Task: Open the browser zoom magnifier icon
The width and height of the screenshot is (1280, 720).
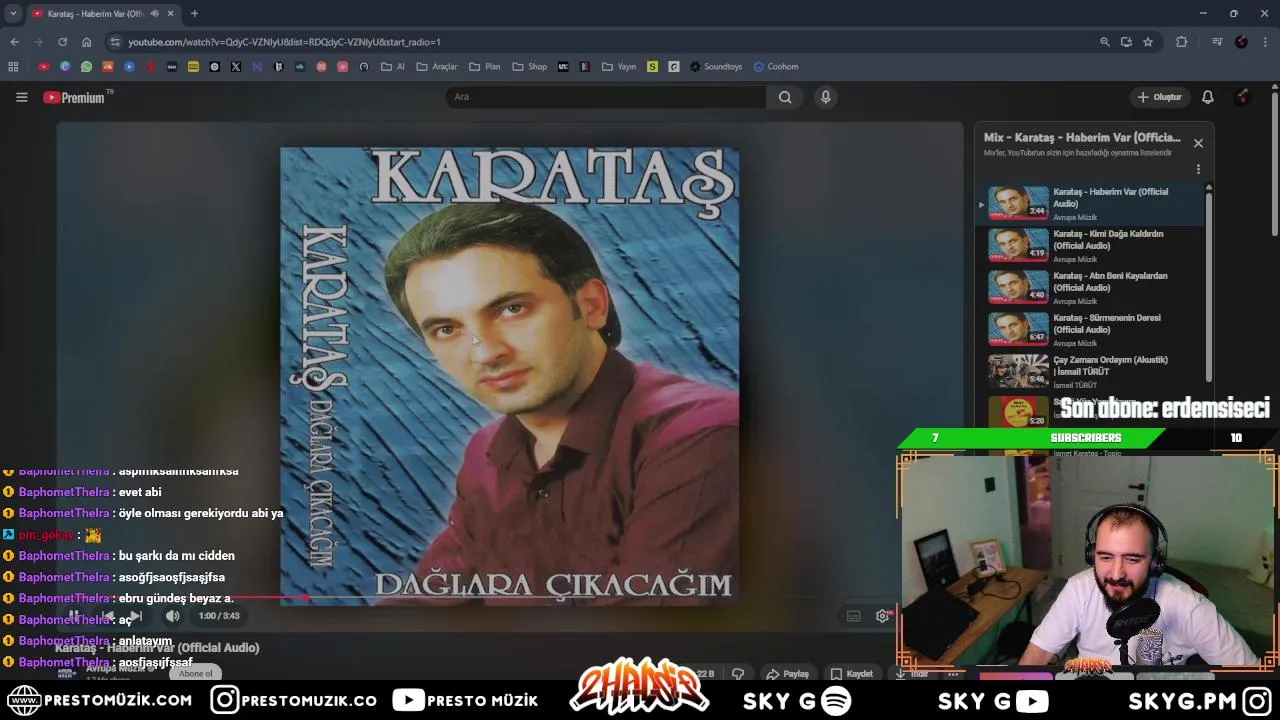Action: pos(1105,42)
